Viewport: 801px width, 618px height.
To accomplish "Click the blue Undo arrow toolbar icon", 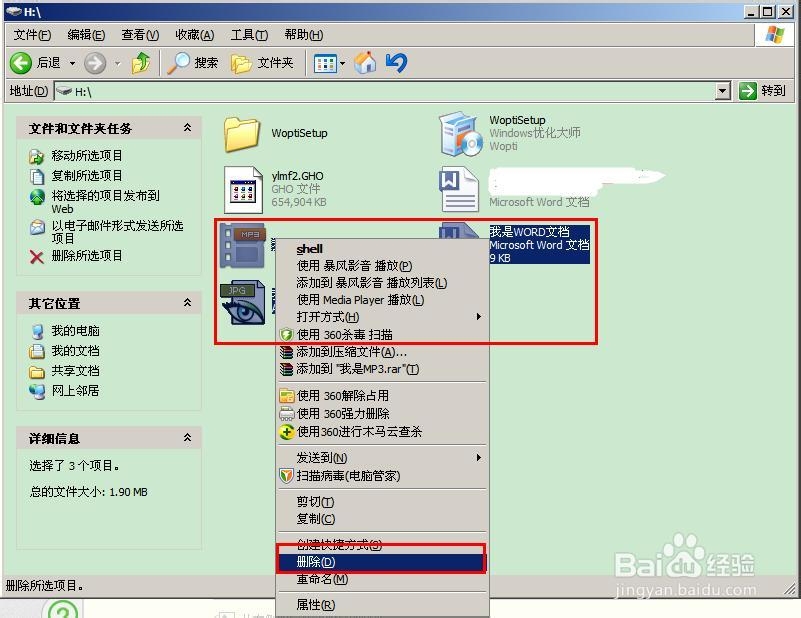I will click(396, 62).
